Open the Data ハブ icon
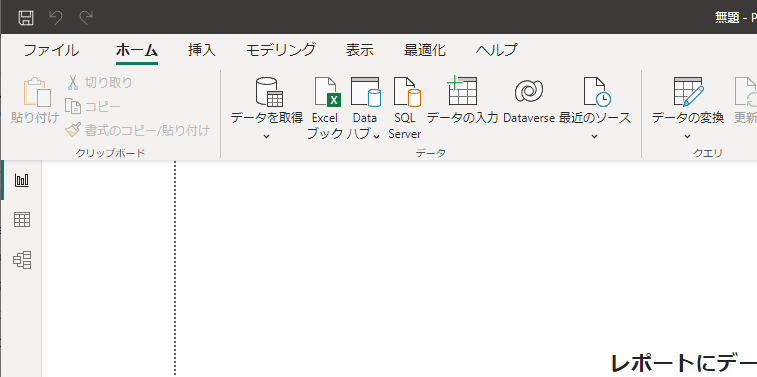The height and width of the screenshot is (377, 757). coord(365,92)
